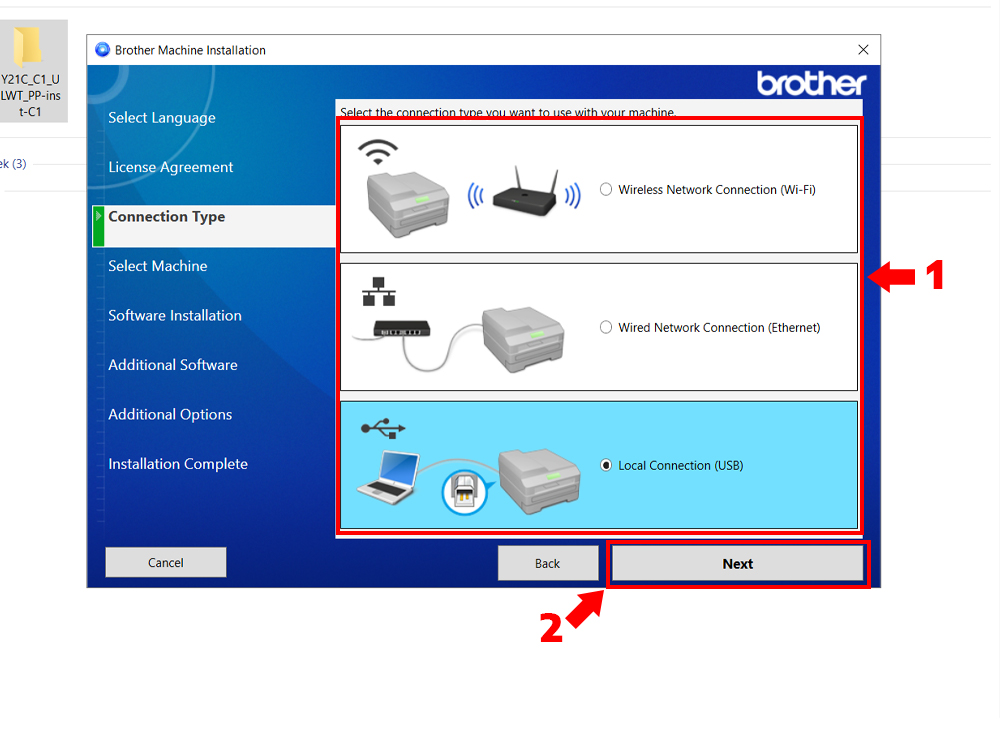Click the printer image in USB option
Viewport: 1000px width, 733px height.
(x=540, y=481)
